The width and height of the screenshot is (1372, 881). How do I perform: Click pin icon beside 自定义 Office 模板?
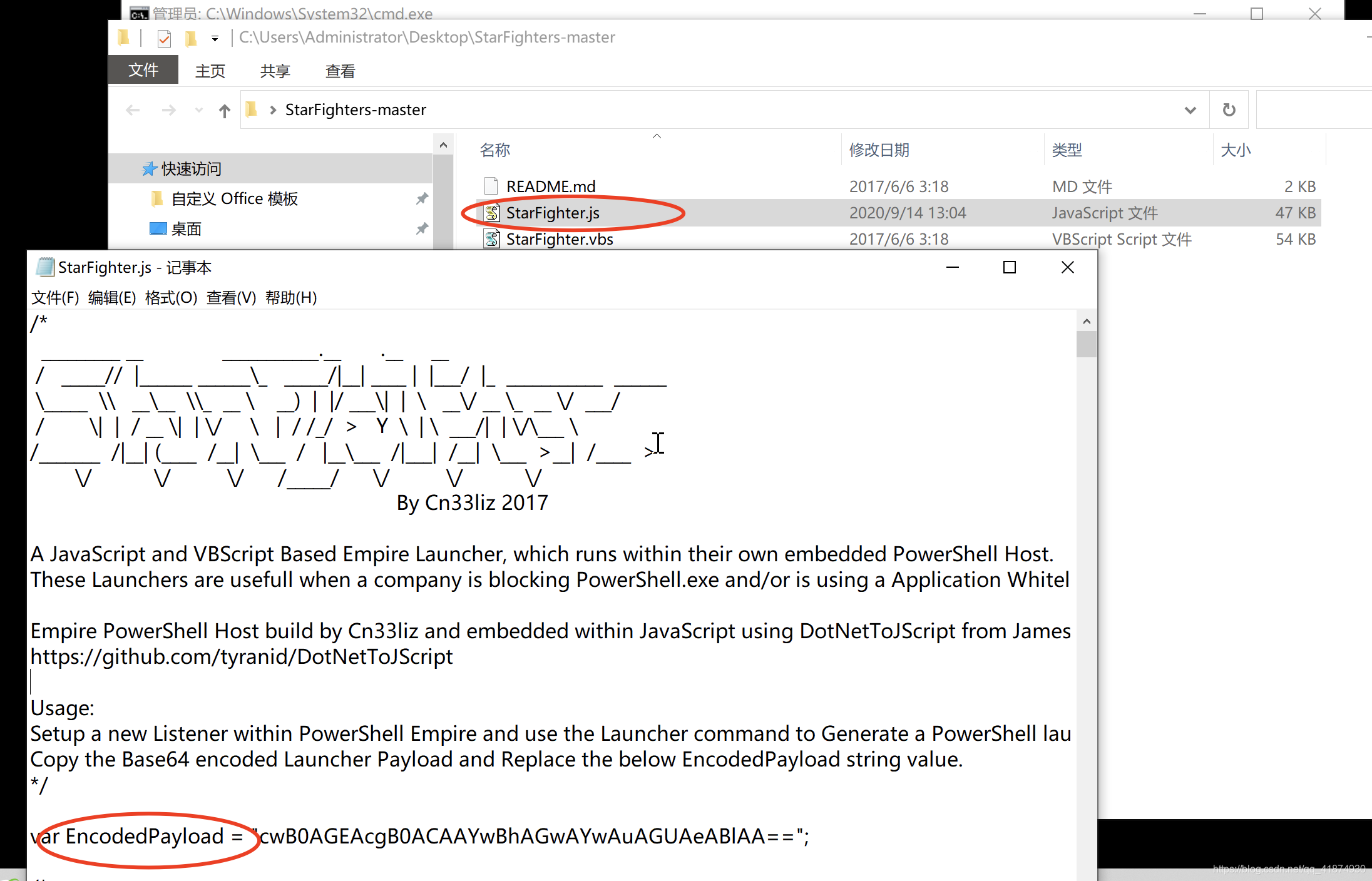point(422,199)
